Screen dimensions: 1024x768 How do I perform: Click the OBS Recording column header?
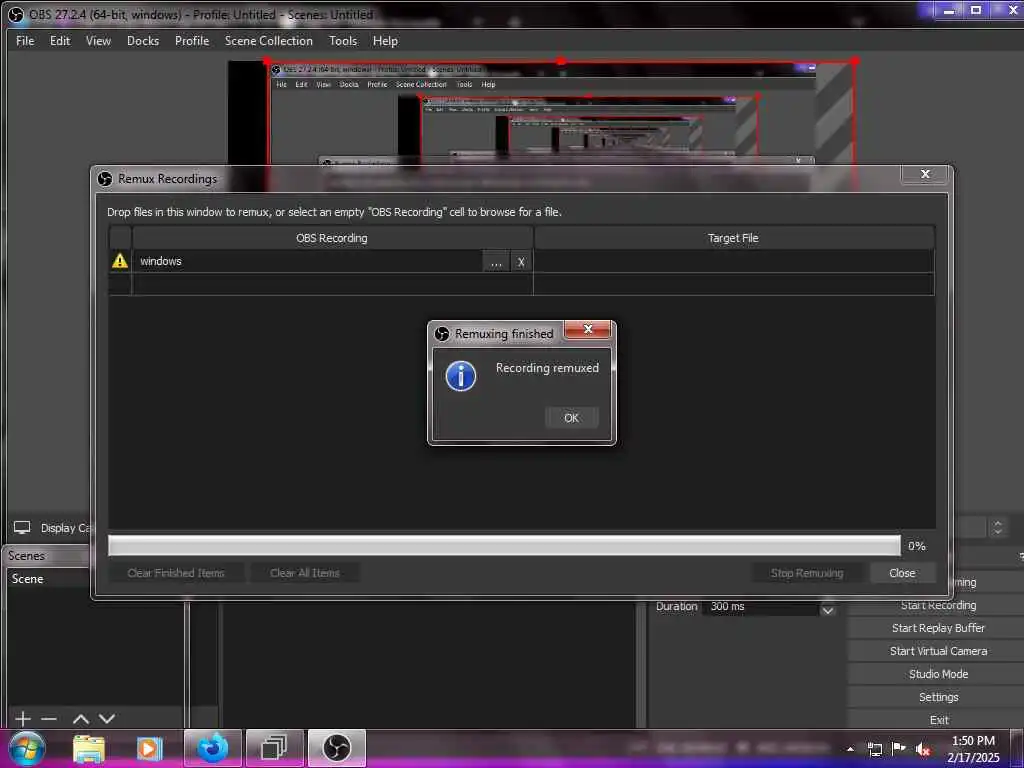(332, 238)
